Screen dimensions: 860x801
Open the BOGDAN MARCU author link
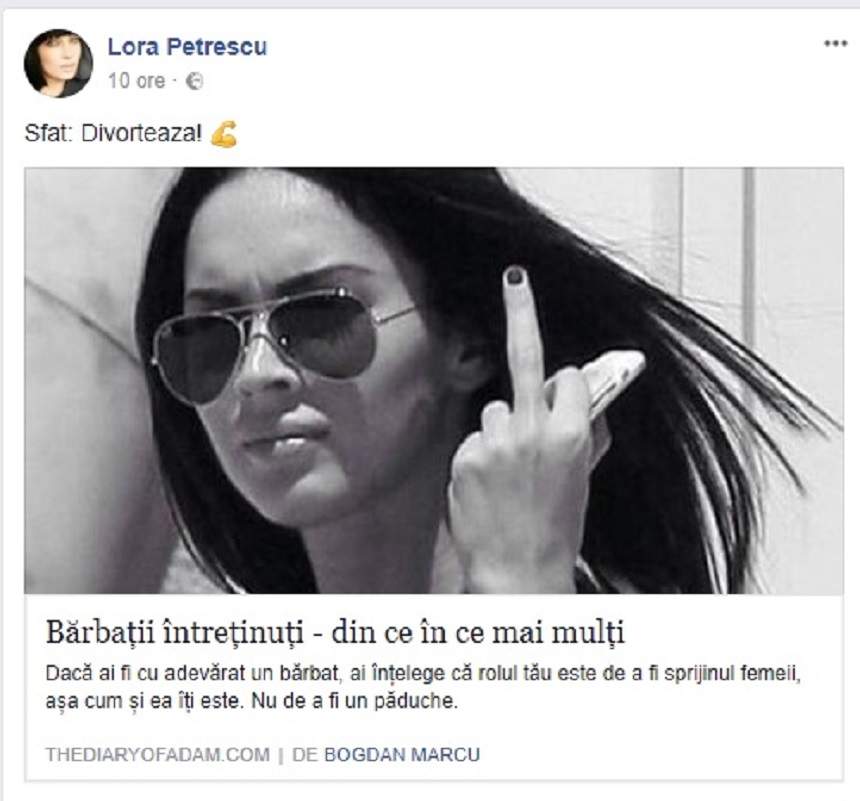tap(402, 754)
